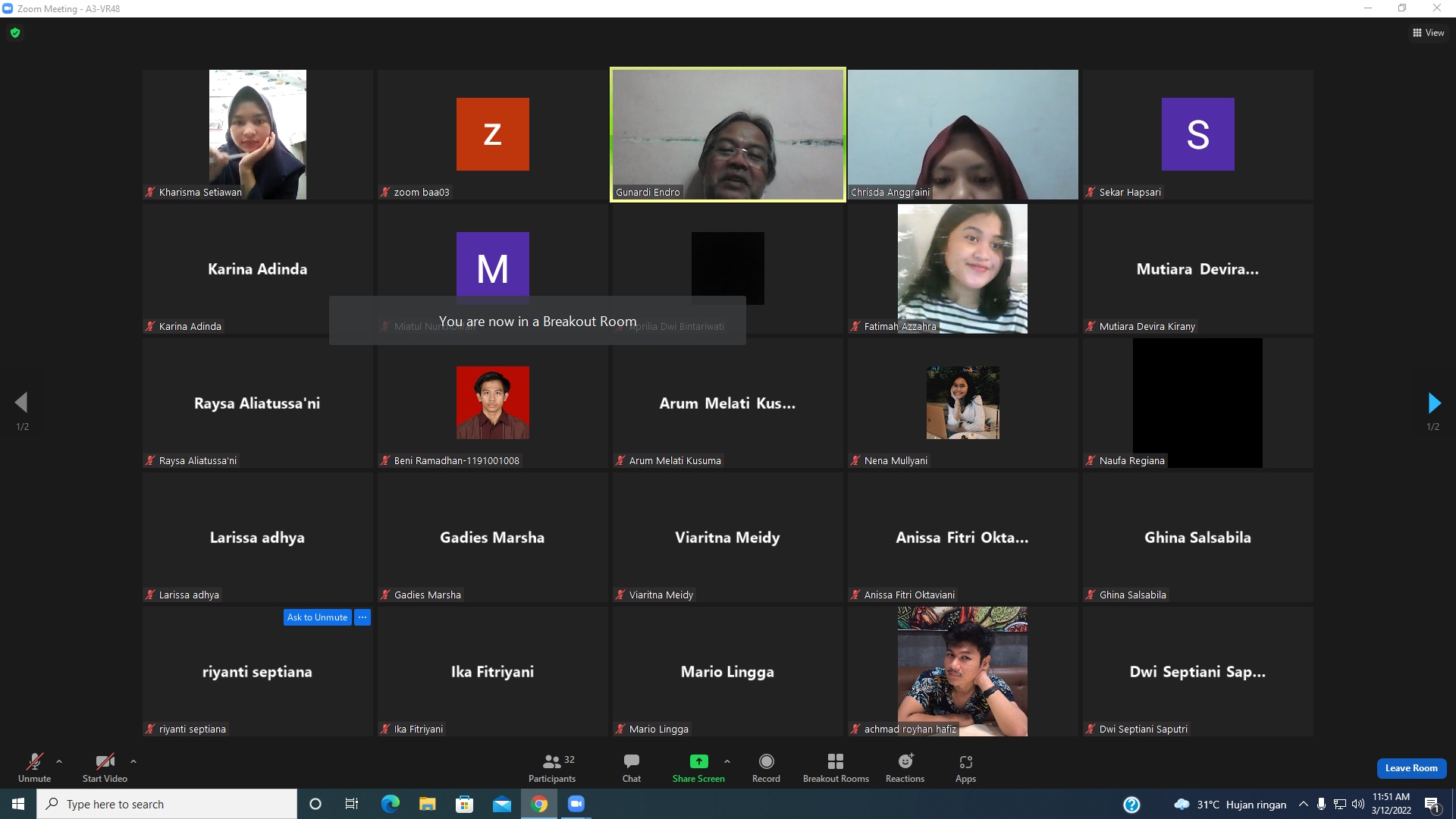
Task: Open the View layout menu
Action: [x=1428, y=33]
